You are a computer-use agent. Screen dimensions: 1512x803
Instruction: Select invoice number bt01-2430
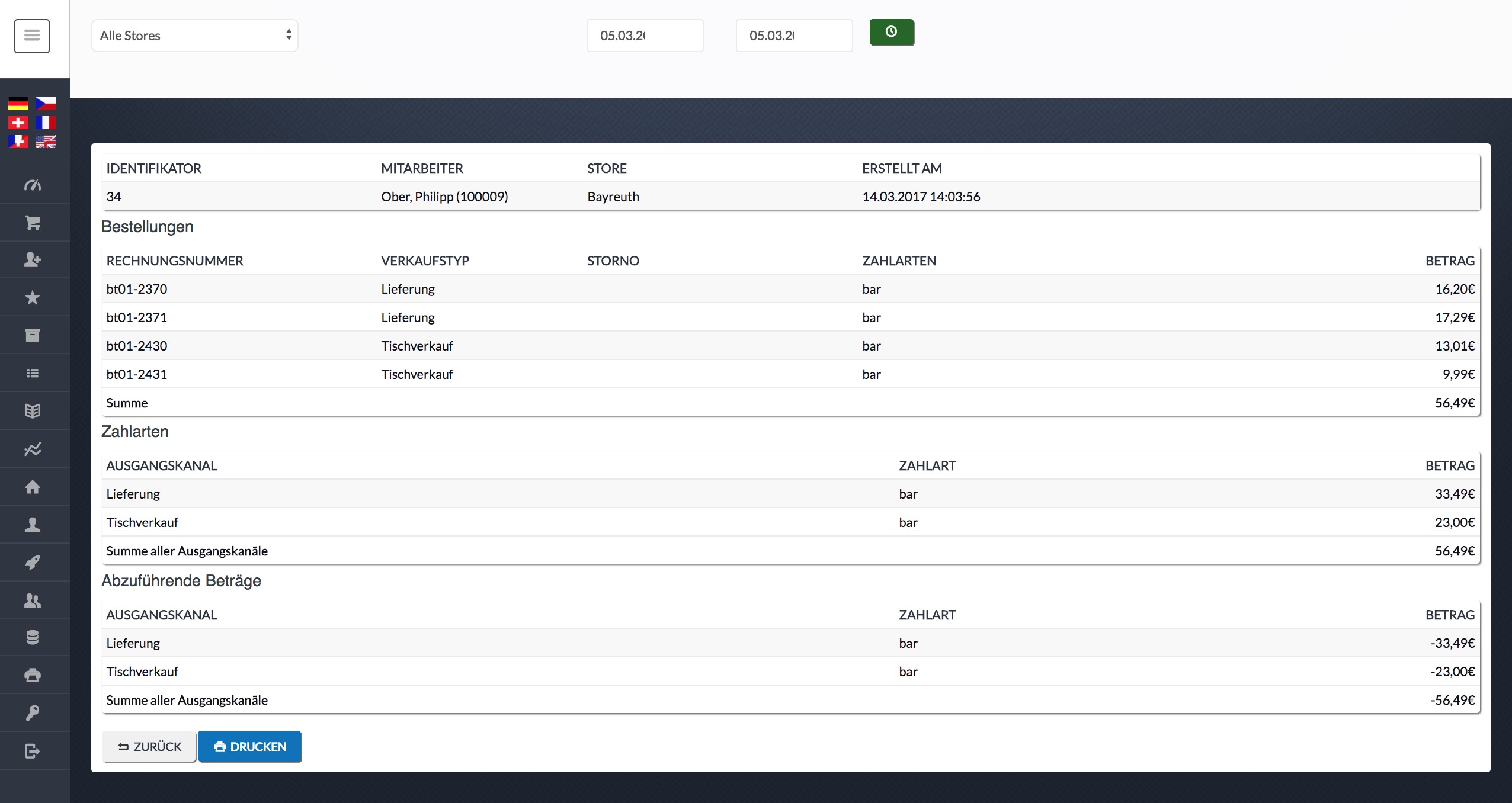tap(137, 346)
